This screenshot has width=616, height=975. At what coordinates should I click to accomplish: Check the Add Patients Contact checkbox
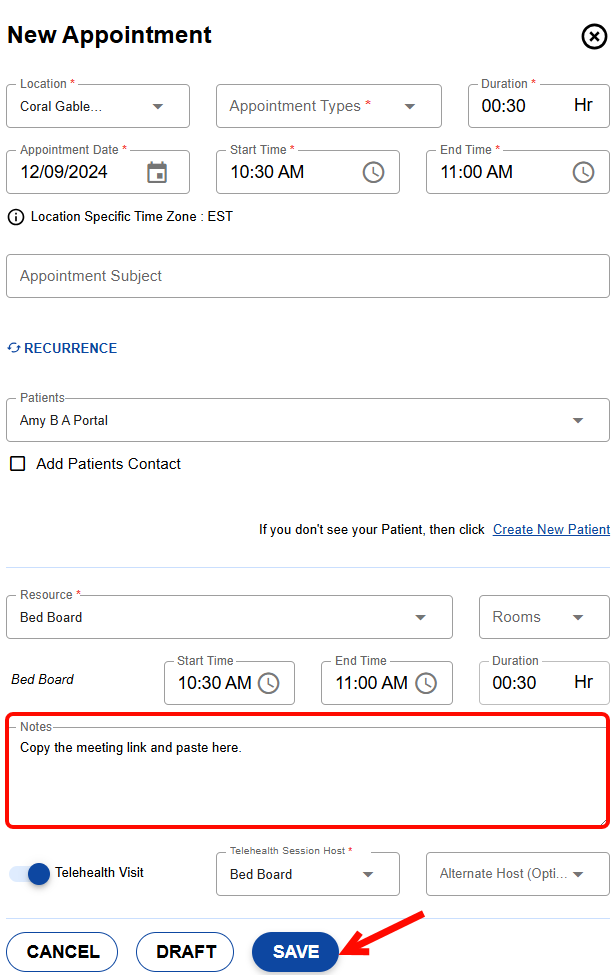[17, 464]
